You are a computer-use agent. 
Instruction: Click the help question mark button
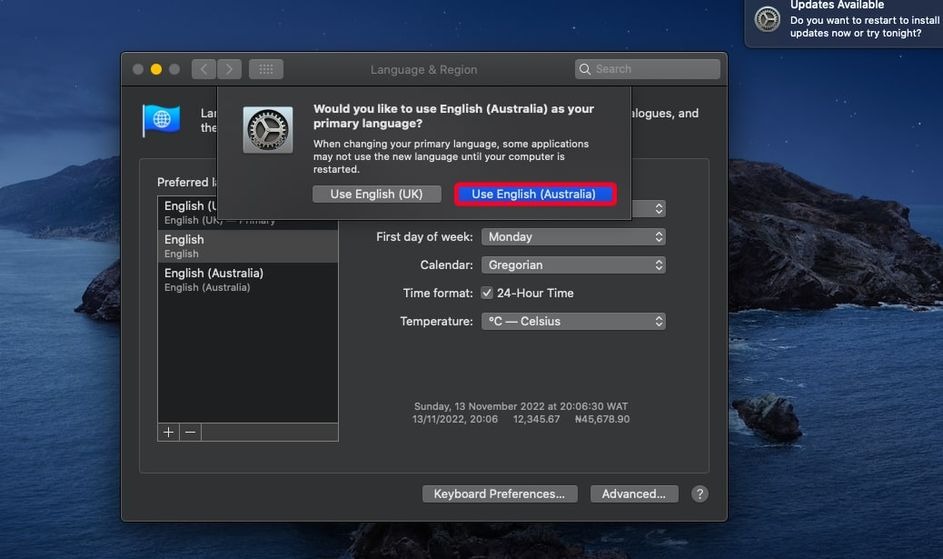pyautogui.click(x=700, y=494)
